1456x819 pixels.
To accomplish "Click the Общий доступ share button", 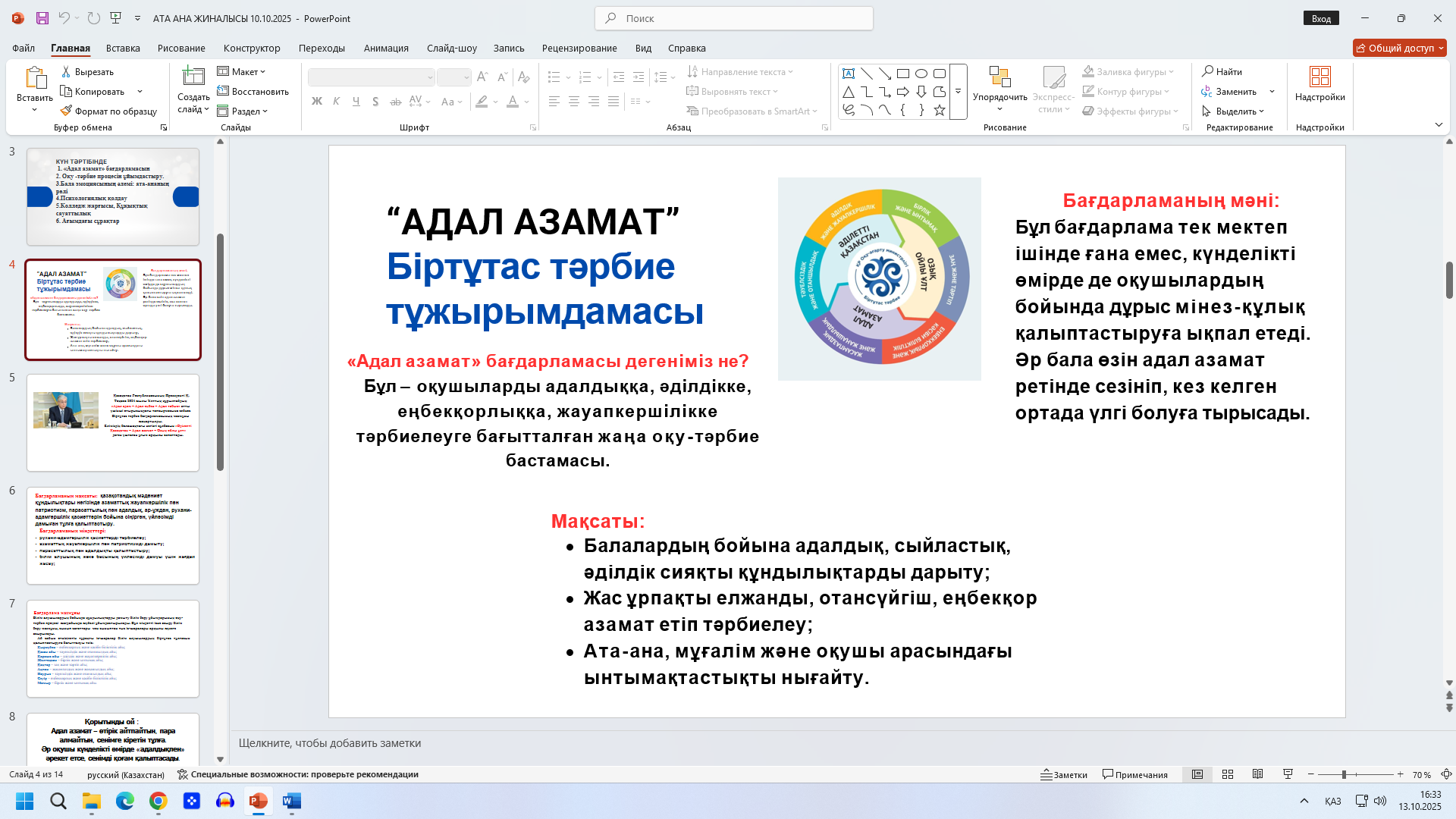I will point(1399,48).
